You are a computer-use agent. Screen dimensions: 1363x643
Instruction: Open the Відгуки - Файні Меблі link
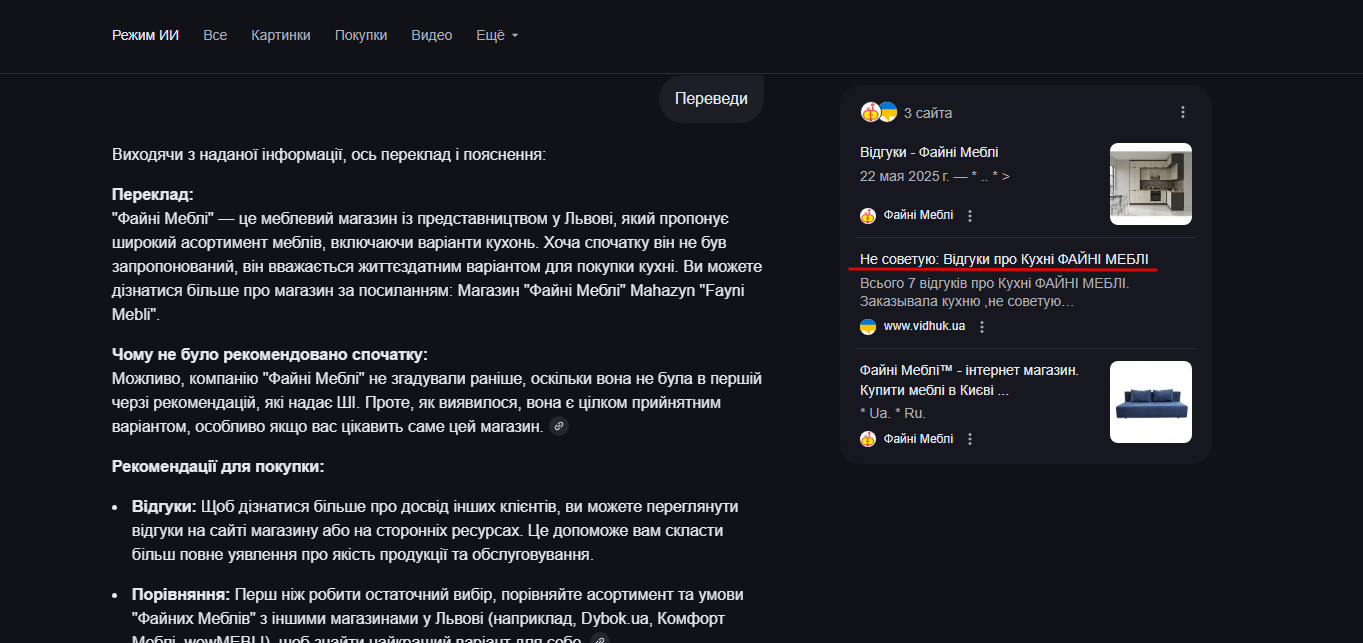click(x=929, y=152)
